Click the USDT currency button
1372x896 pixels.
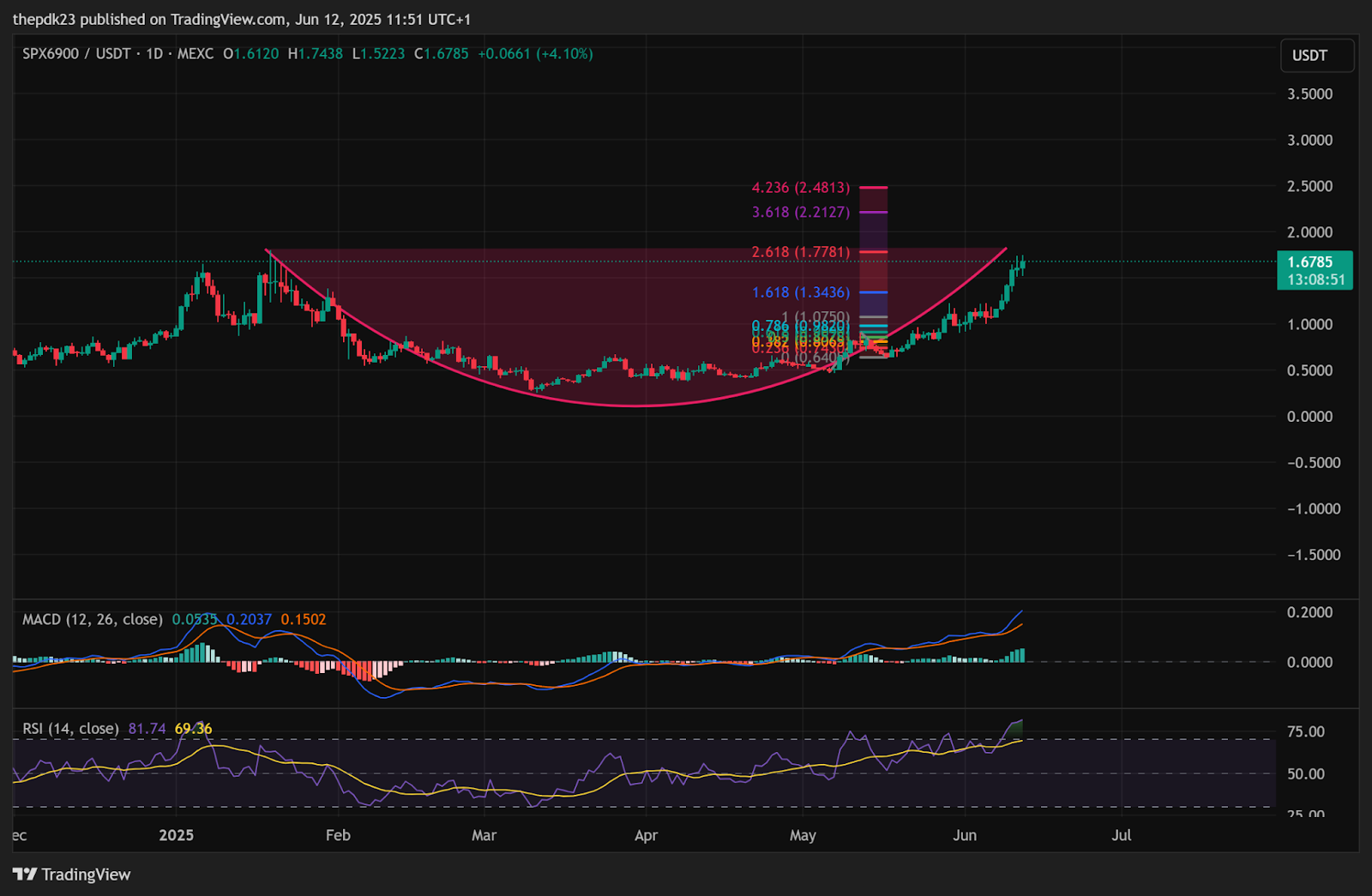click(1317, 55)
